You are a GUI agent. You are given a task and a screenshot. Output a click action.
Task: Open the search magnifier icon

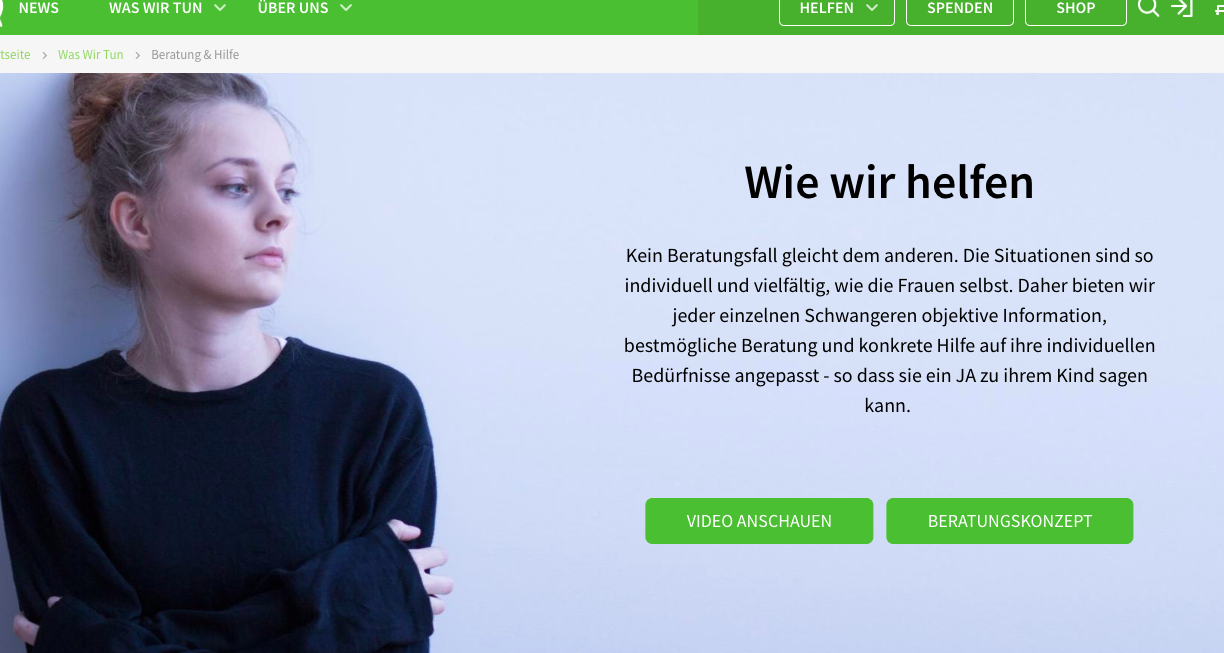[x=1148, y=8]
